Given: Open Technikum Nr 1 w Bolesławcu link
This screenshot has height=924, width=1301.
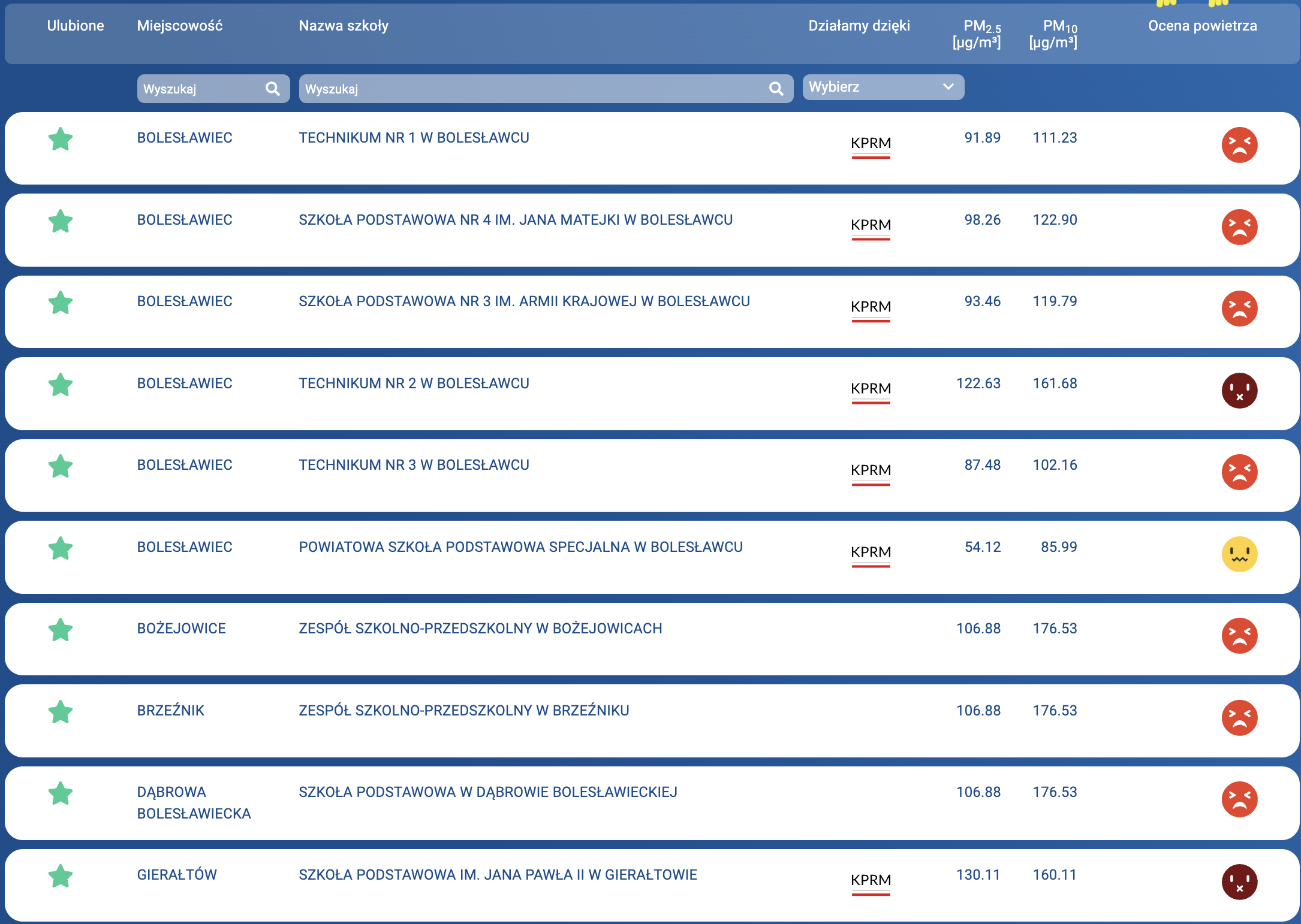Looking at the screenshot, I should click(x=414, y=138).
